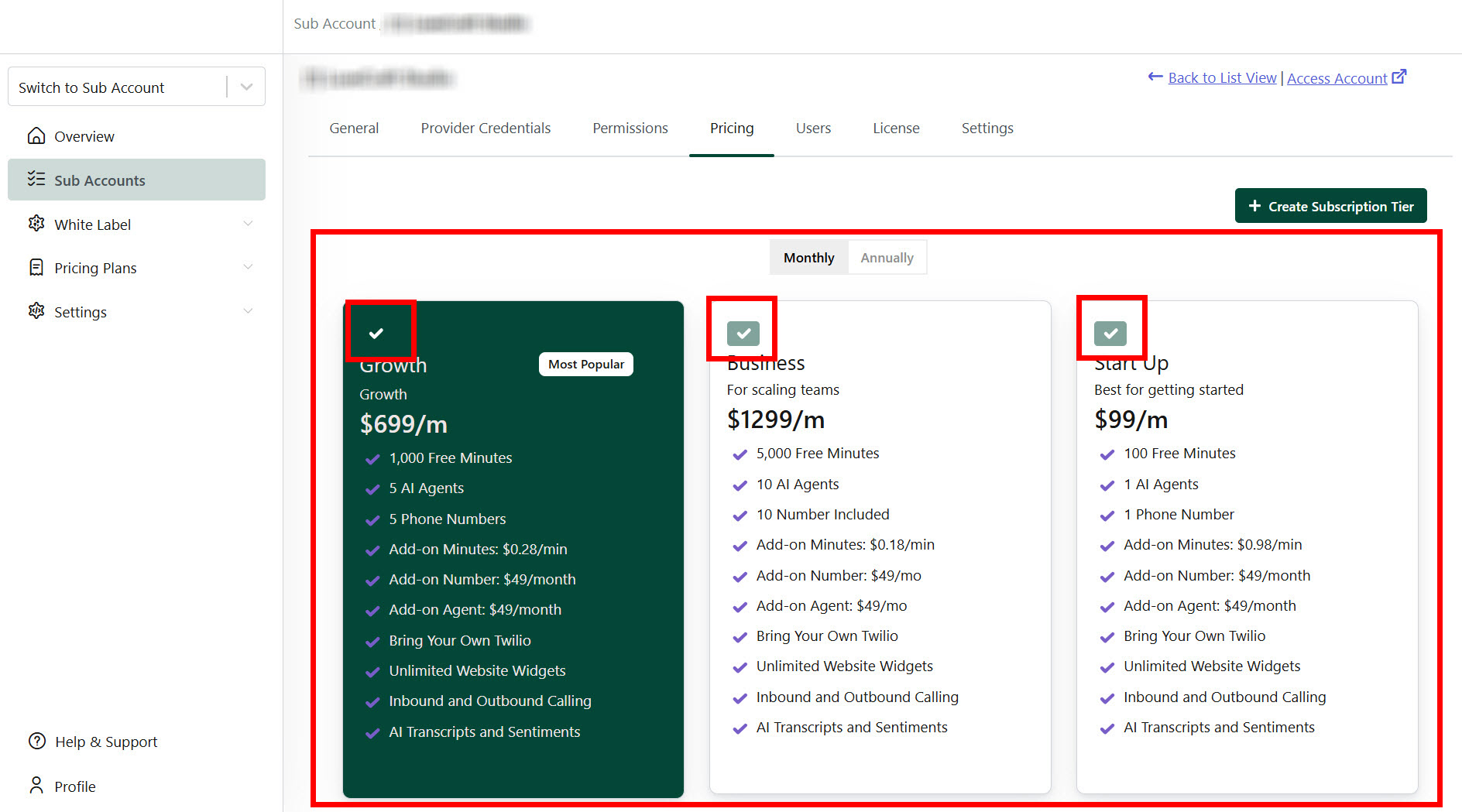Click '10 AI Agents' in Business plan
Viewport: 1462px width, 812px height.
pyautogui.click(x=798, y=485)
